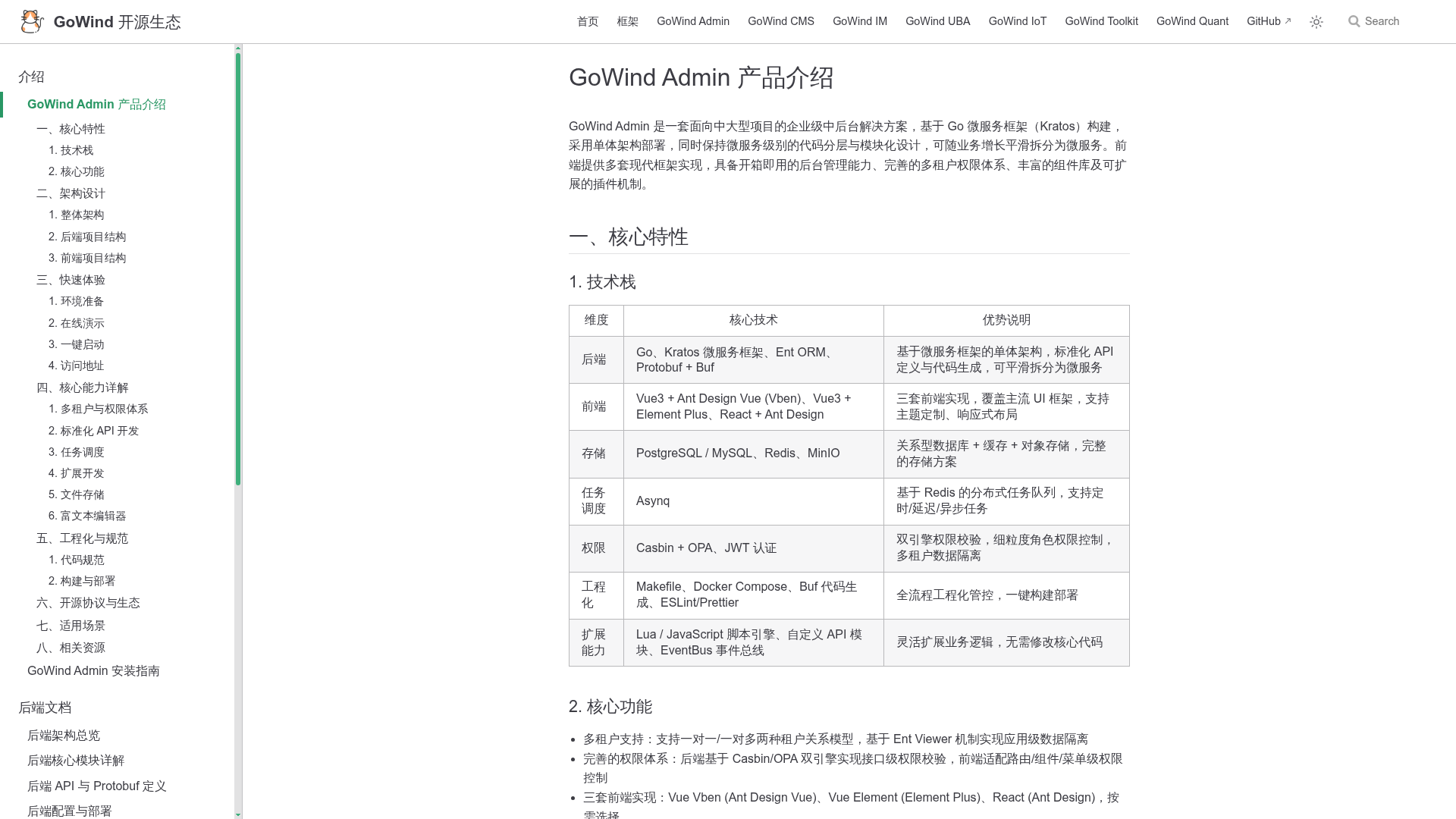Jump to 二、架构设计 in sidebar
The width and height of the screenshot is (1456, 819).
pyautogui.click(x=71, y=193)
